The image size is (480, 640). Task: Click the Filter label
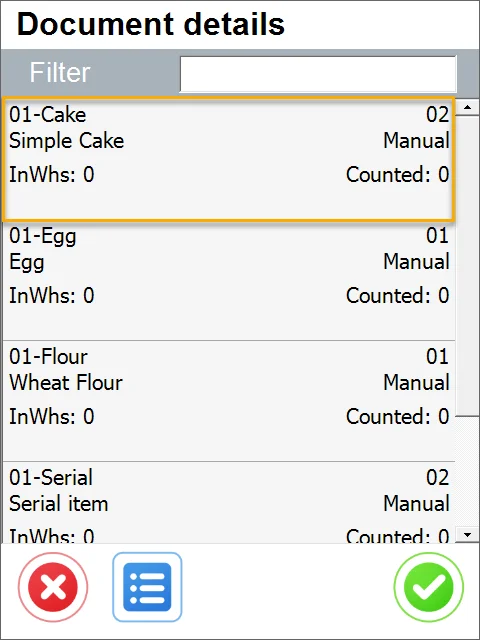coord(60,73)
